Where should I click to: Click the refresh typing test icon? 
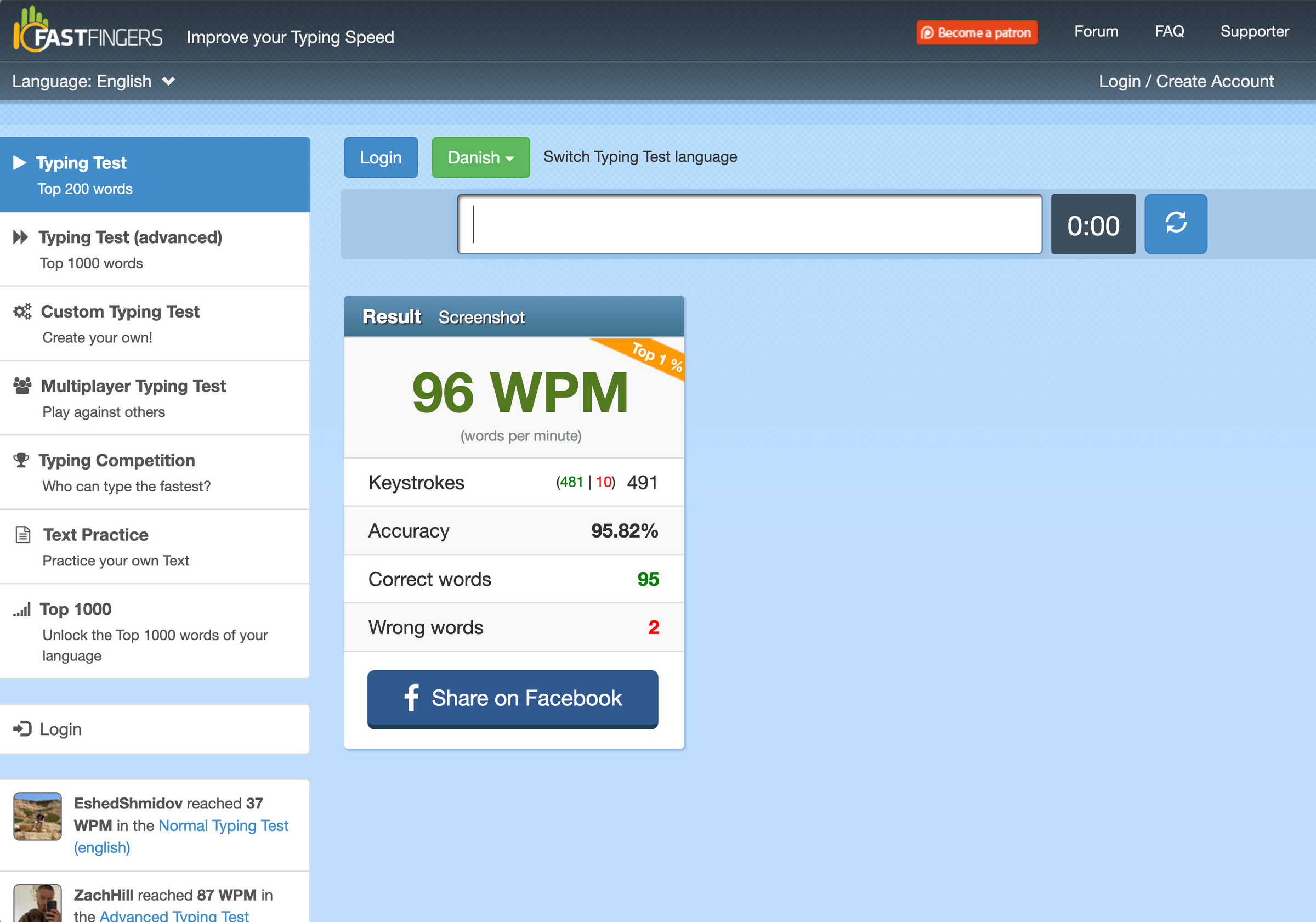click(1175, 224)
